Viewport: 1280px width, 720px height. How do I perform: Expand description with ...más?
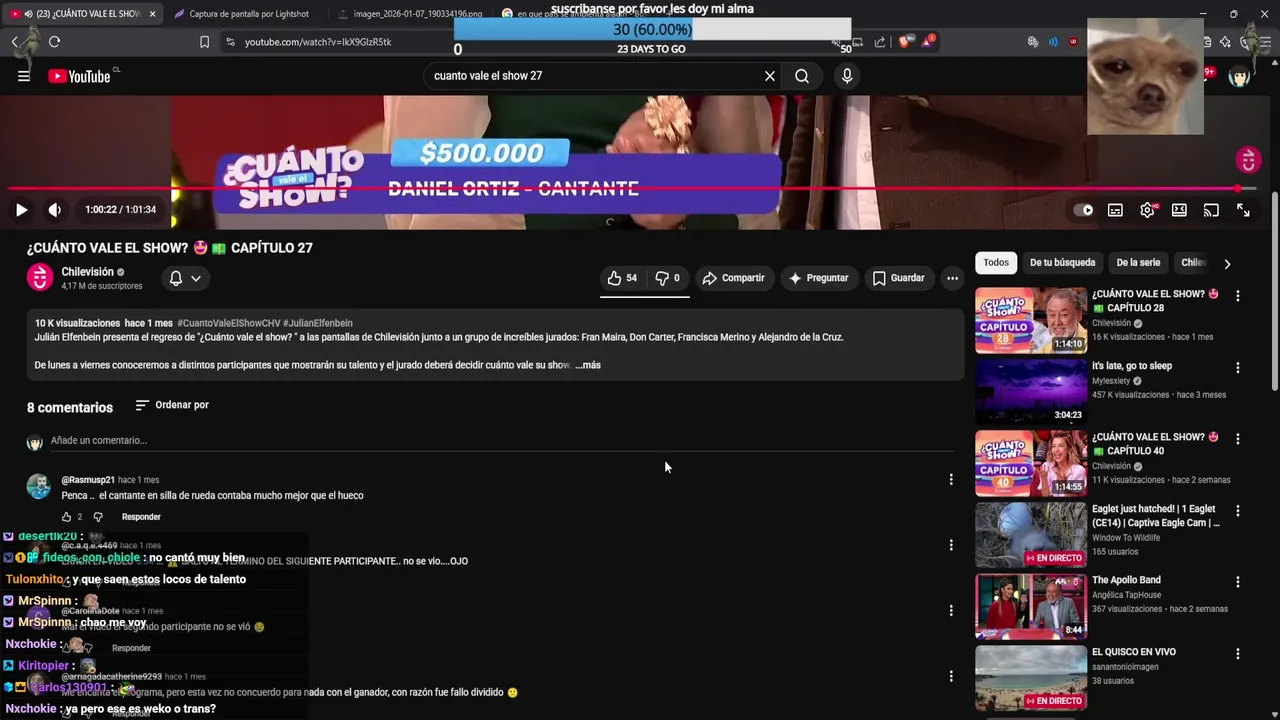tap(588, 365)
